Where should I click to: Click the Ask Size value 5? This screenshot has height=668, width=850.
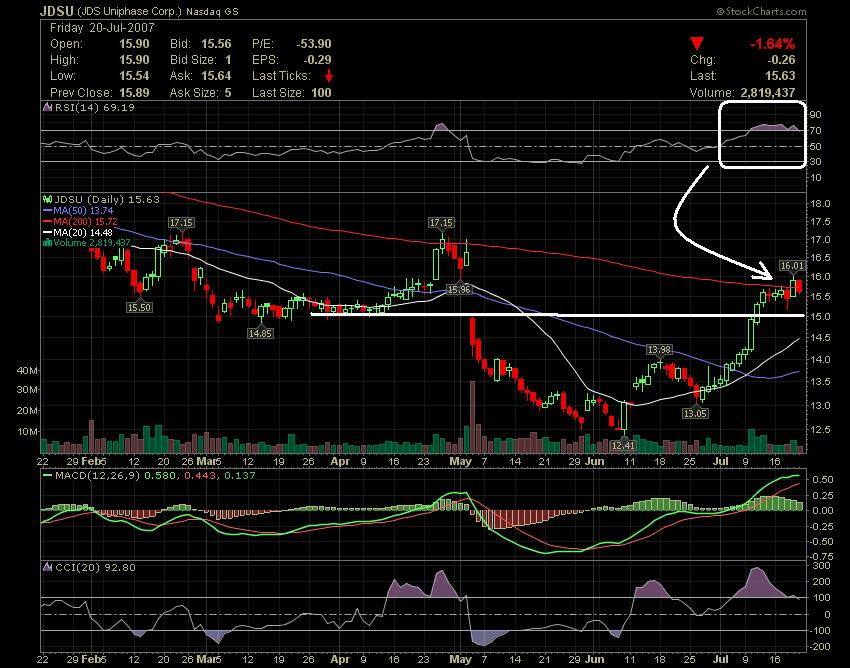[x=228, y=92]
